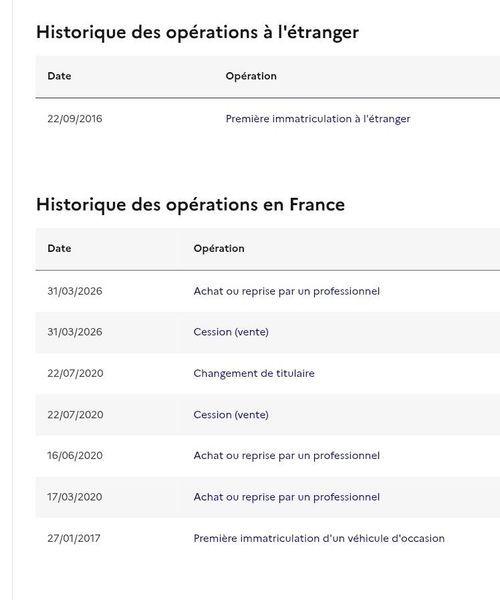Click the 27/01/2017 date cell

click(x=74, y=538)
